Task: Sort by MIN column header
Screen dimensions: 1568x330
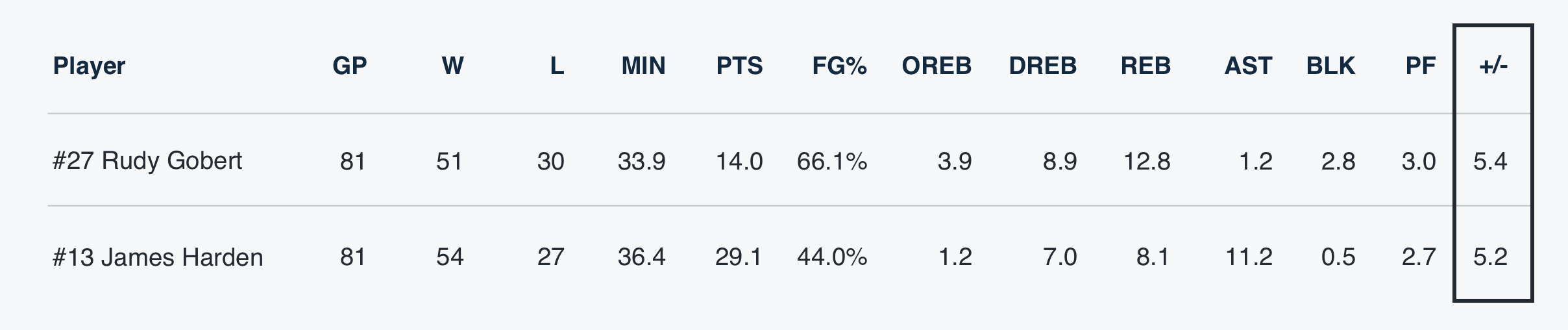Action: coord(643,66)
